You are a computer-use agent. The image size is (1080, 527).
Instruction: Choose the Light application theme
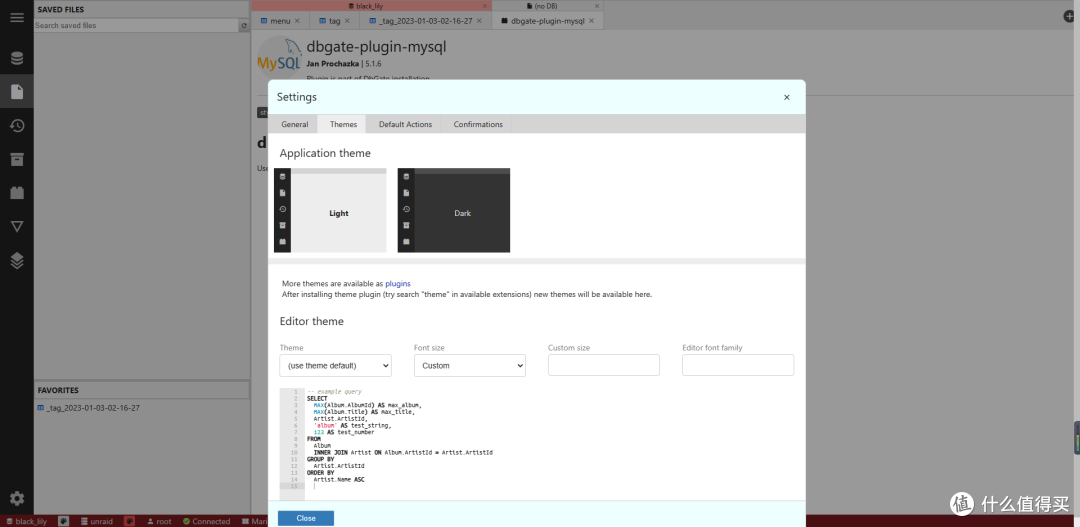pos(330,211)
